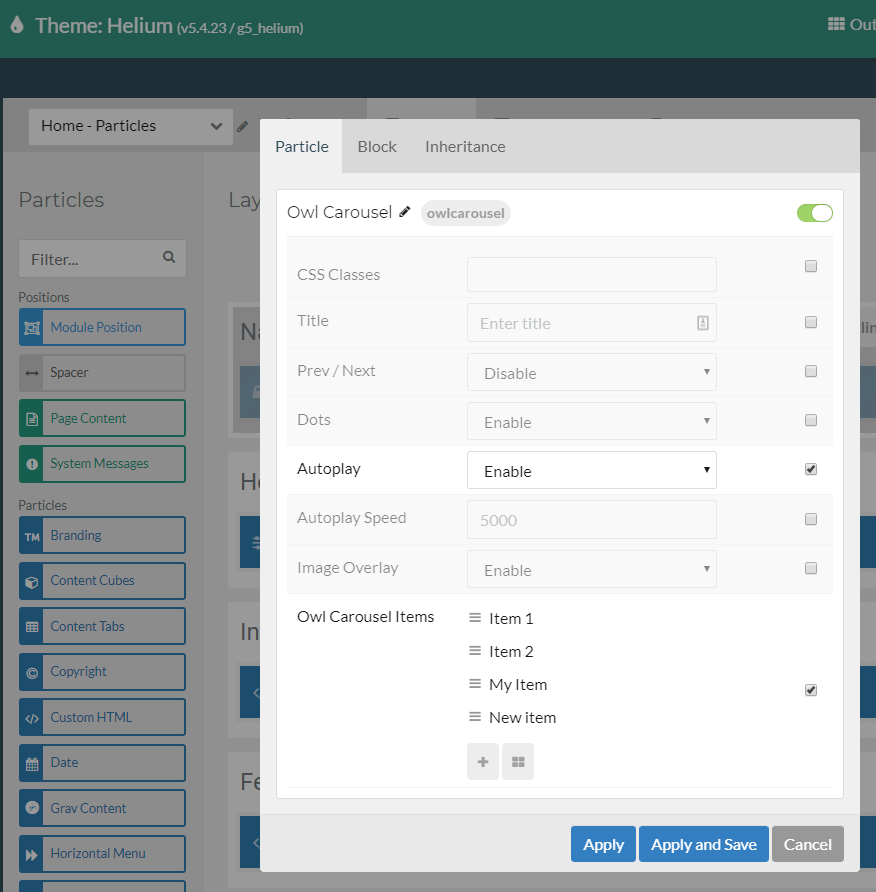Click the Branding TM icon

click(32, 536)
